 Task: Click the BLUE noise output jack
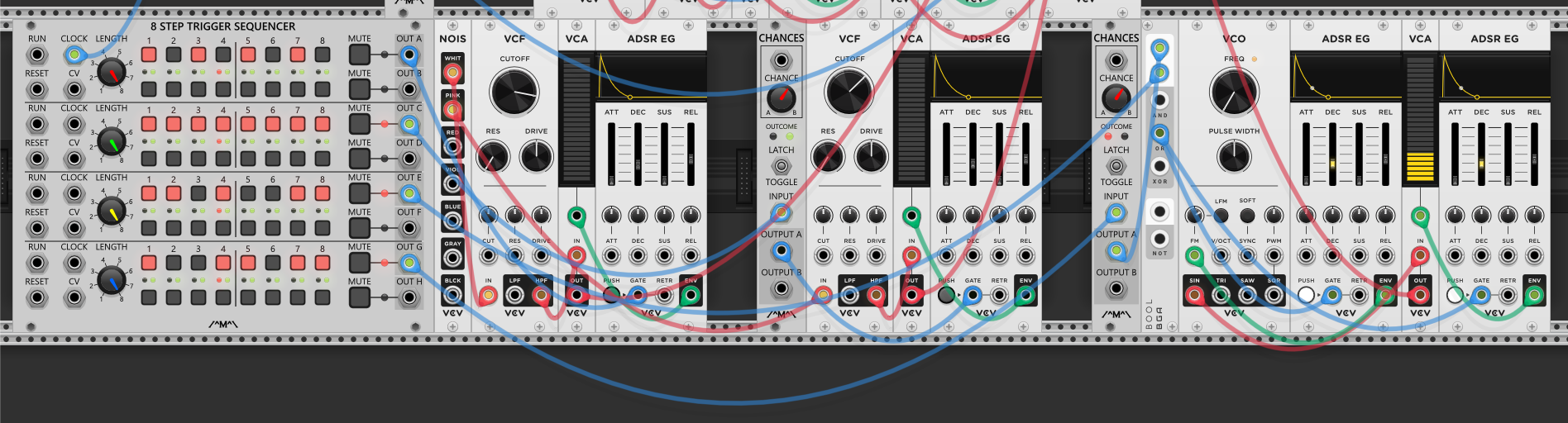pos(452,221)
